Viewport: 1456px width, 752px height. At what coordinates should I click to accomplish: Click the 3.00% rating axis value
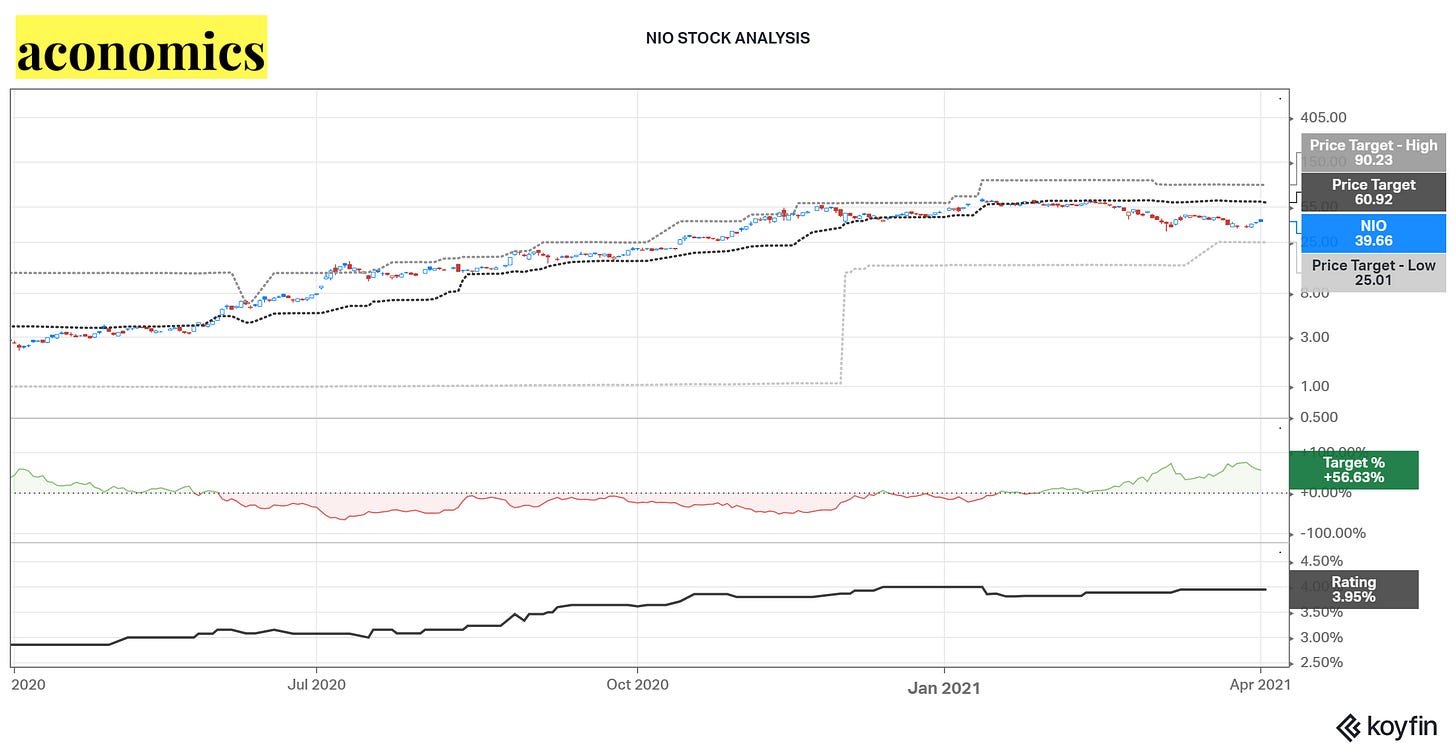(x=1321, y=638)
